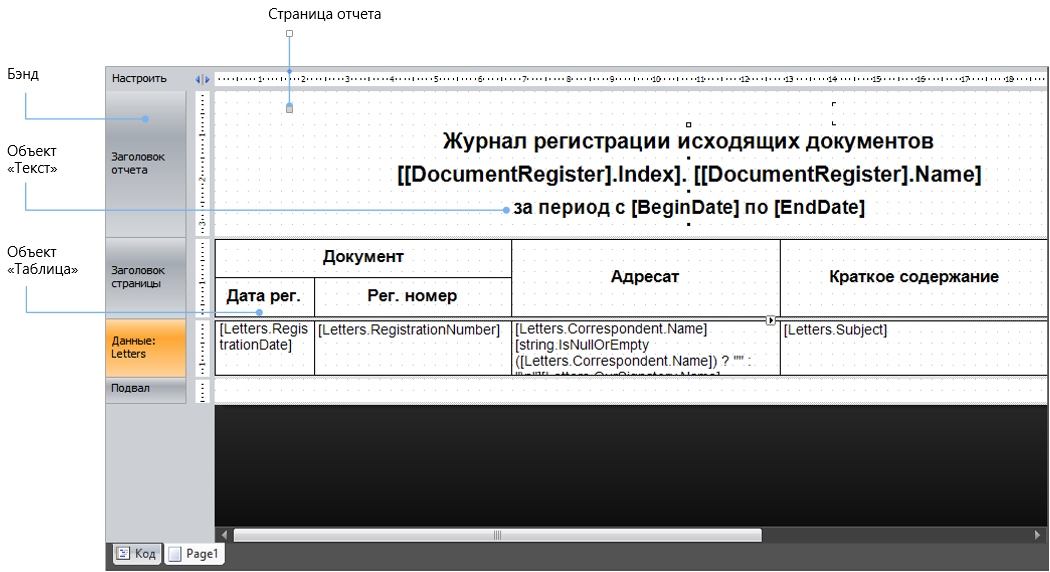Select the Заголовок страницы band
This screenshot has width=1050, height=572.
tap(146, 277)
